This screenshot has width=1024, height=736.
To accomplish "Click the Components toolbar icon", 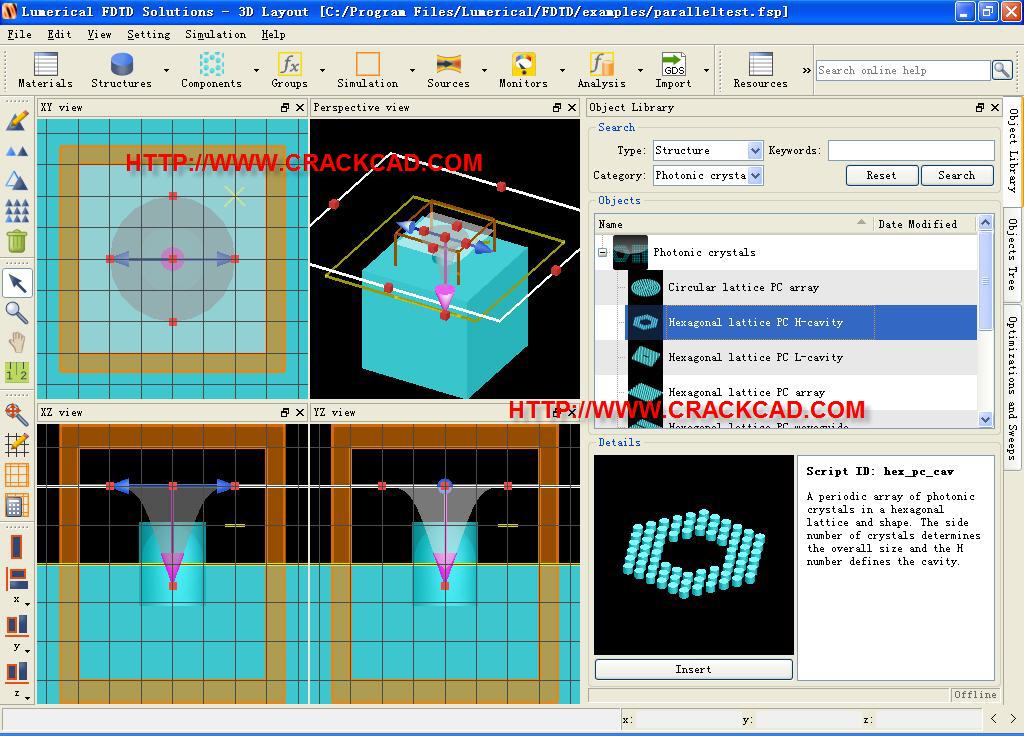I will (212, 64).
